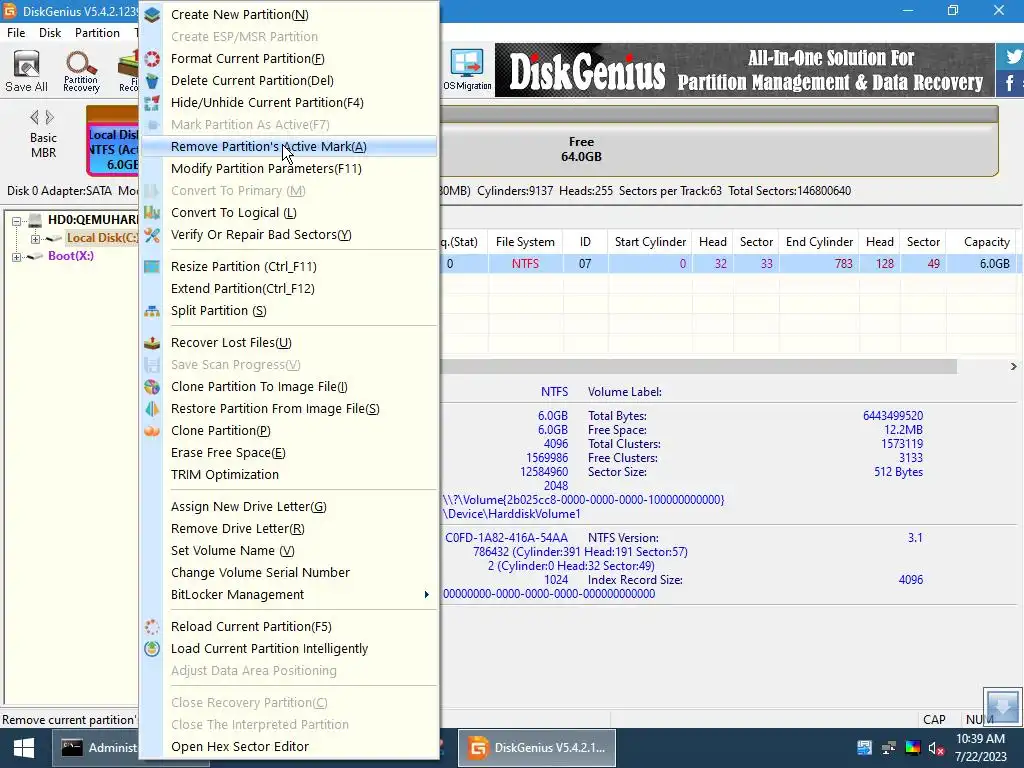Click the Twitter icon in banner
This screenshot has height=768, width=1024.
(1013, 57)
